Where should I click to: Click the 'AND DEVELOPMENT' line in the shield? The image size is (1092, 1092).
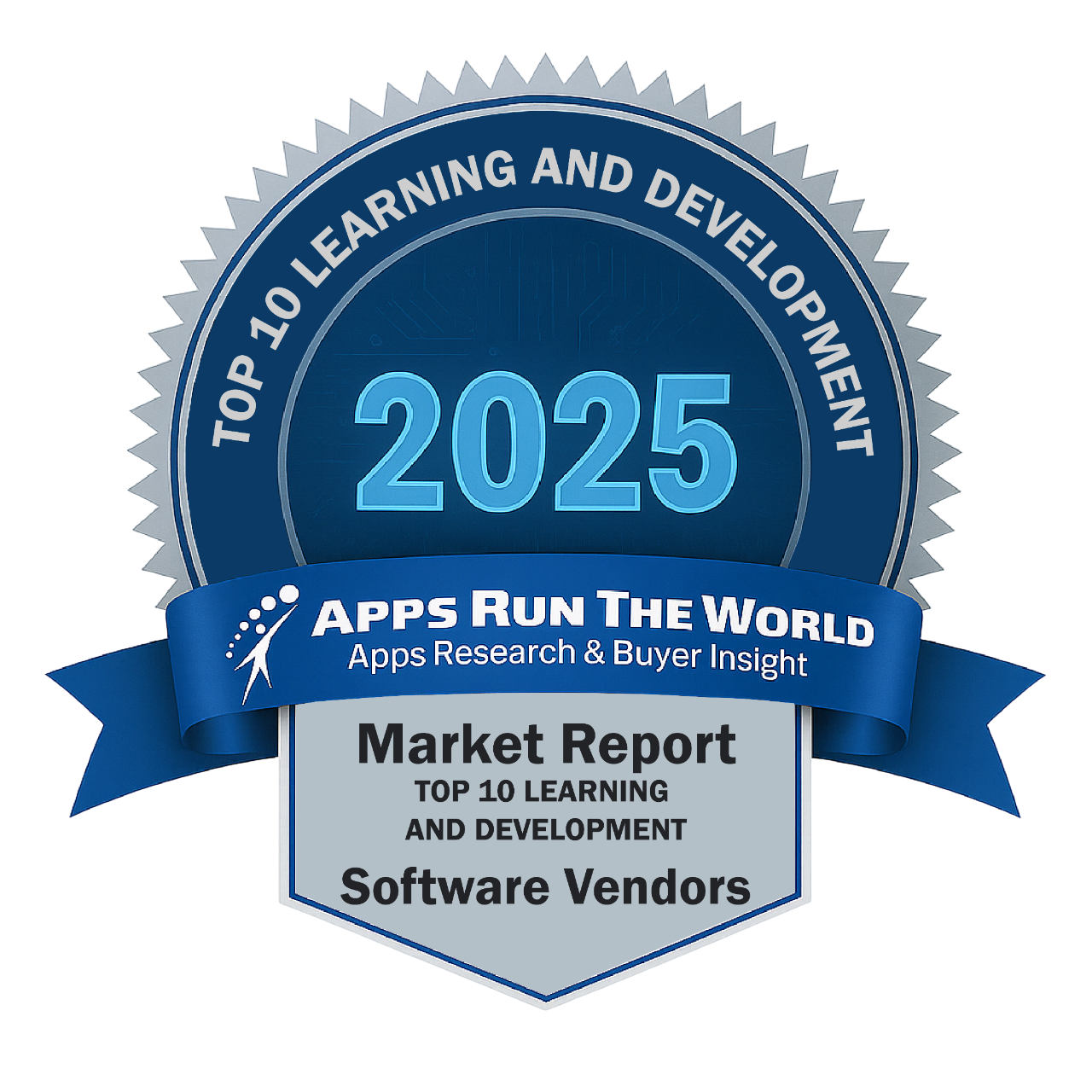point(546,829)
